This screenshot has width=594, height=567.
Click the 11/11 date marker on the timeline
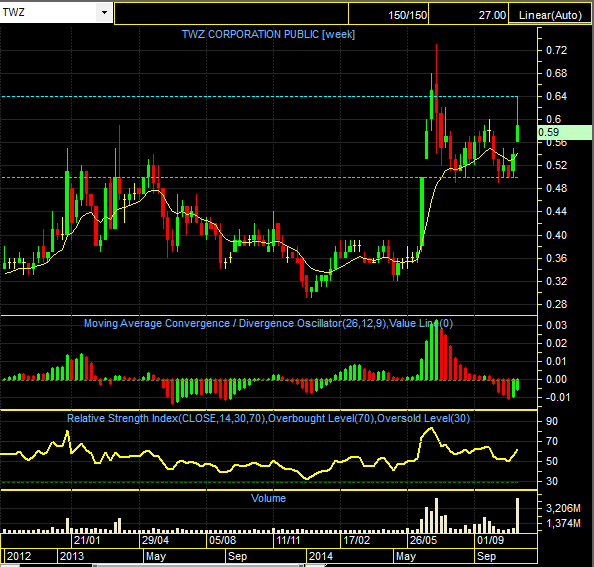click(x=289, y=540)
